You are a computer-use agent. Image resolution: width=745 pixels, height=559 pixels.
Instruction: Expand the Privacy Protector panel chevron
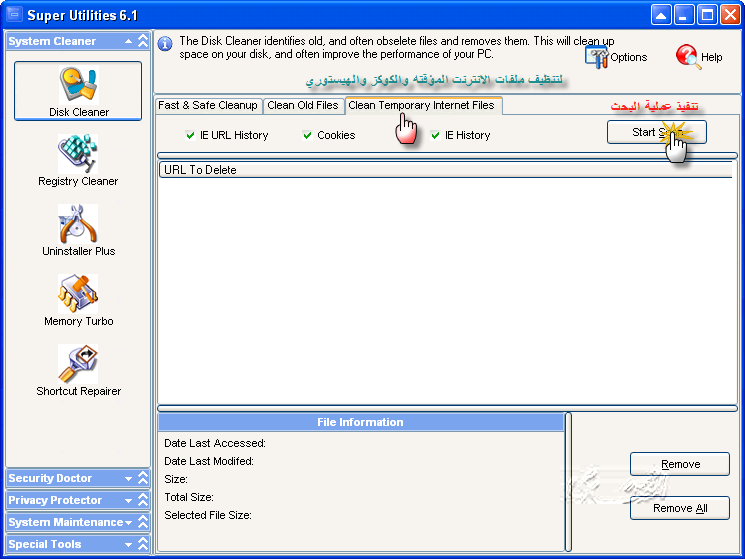click(143, 500)
